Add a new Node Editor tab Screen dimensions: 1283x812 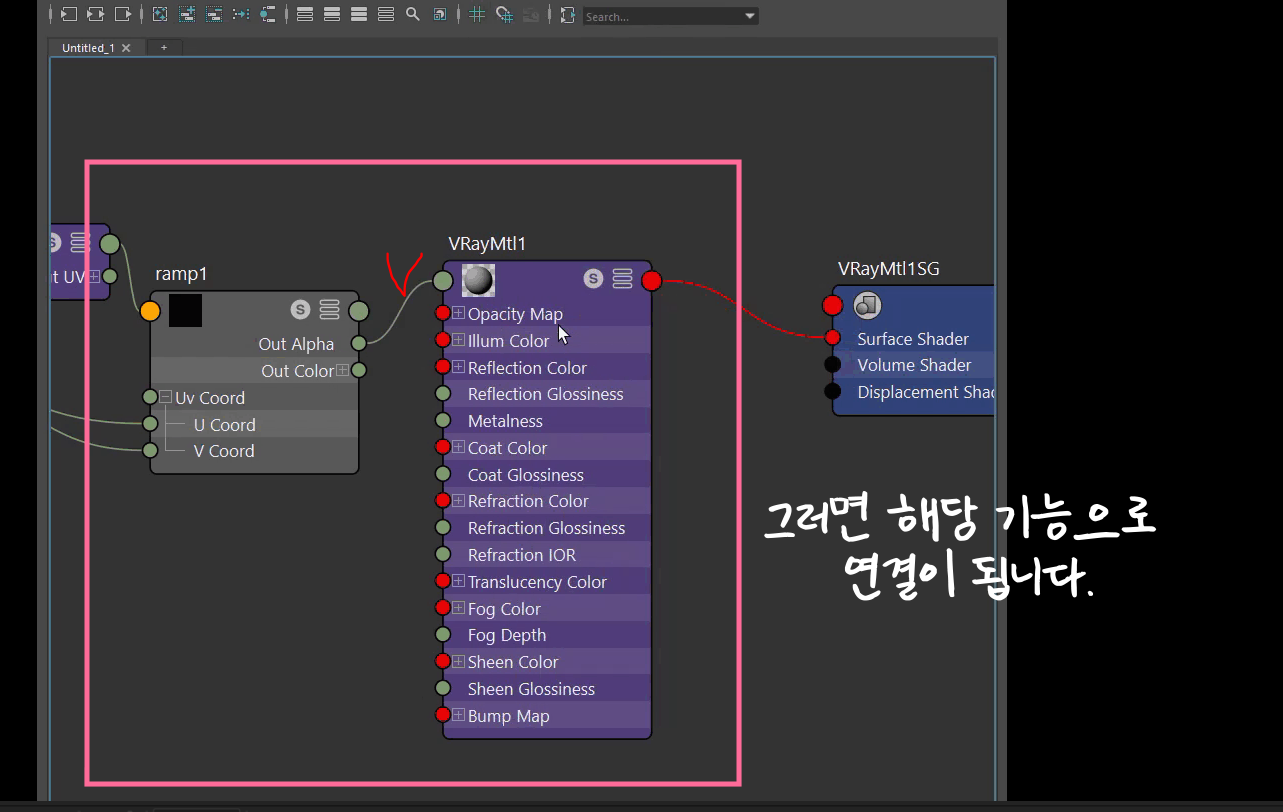point(164,47)
